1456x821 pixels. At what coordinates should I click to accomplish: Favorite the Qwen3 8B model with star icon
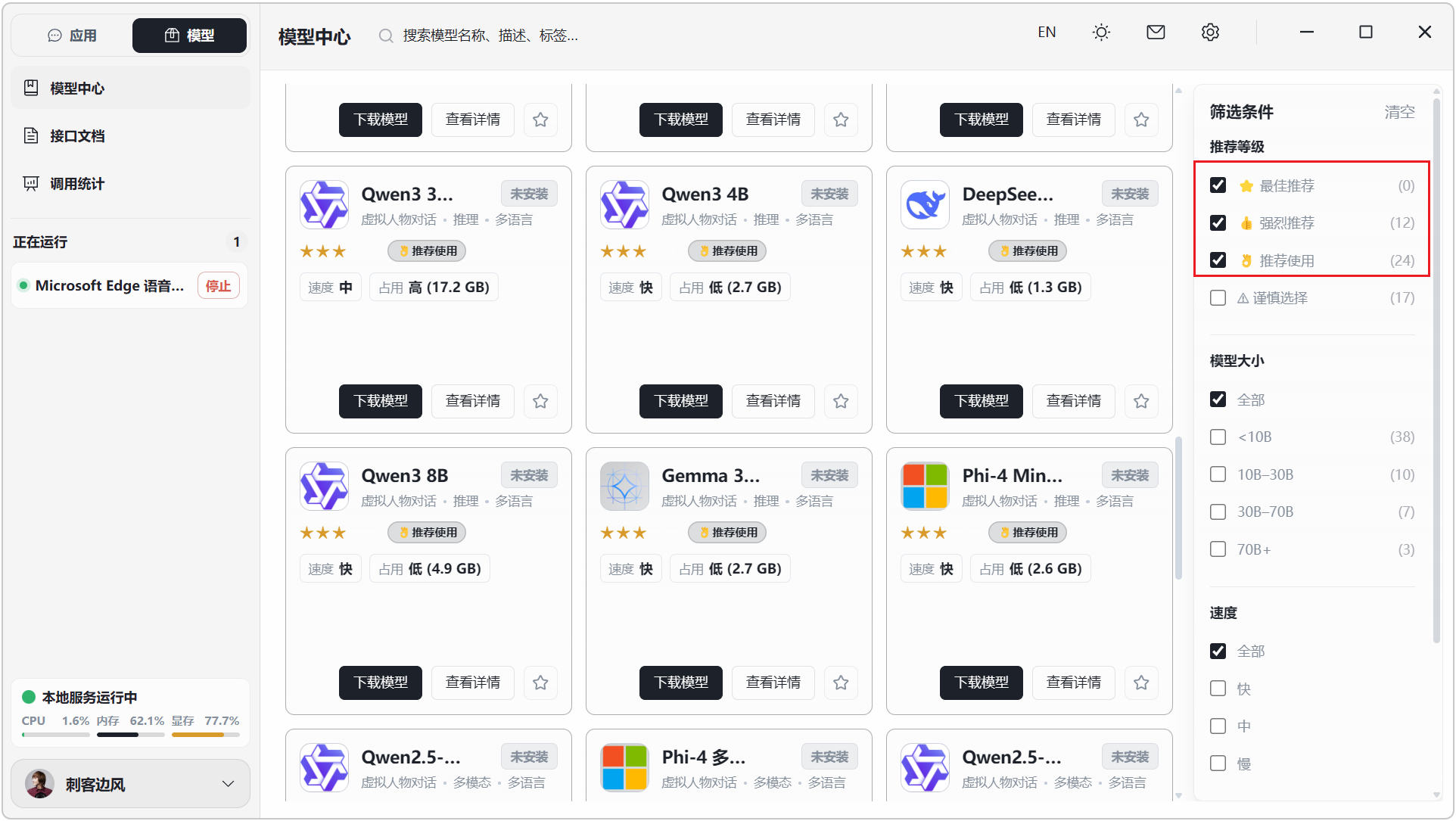pyautogui.click(x=540, y=683)
